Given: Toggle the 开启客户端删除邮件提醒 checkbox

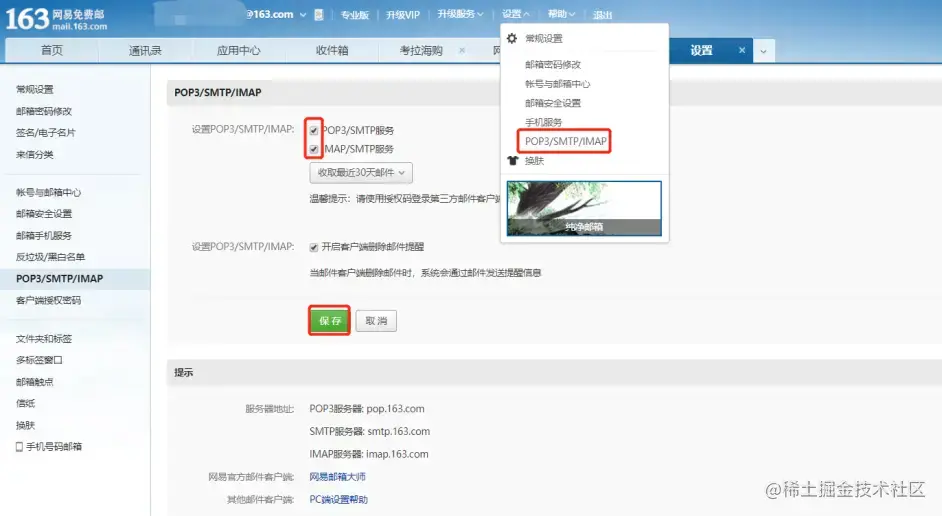Looking at the screenshot, I should pos(314,247).
